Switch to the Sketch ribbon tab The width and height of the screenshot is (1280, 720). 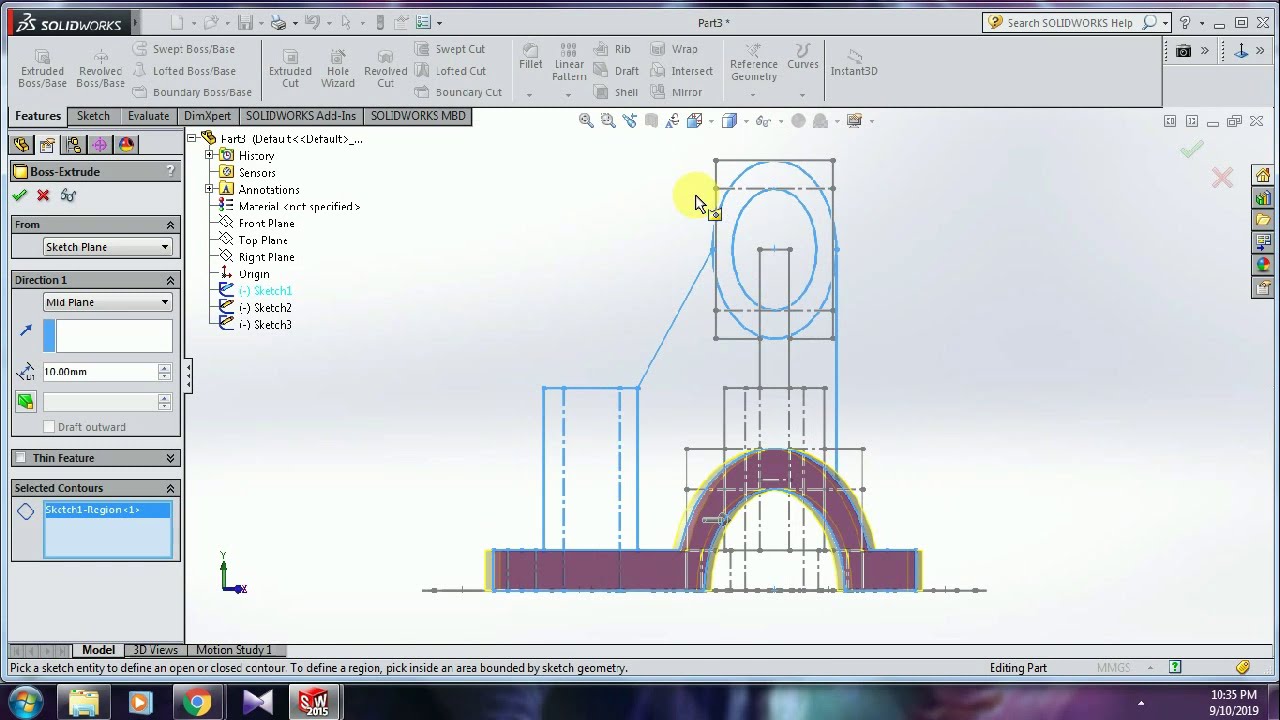(93, 116)
